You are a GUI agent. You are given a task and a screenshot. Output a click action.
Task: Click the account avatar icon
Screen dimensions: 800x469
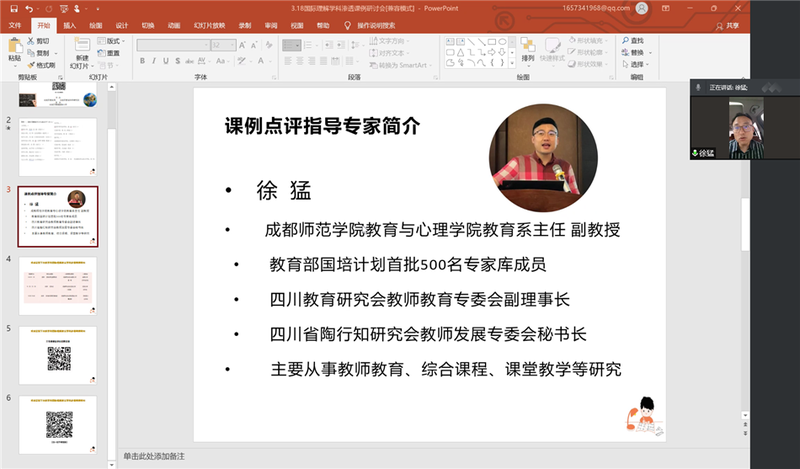(642, 8)
